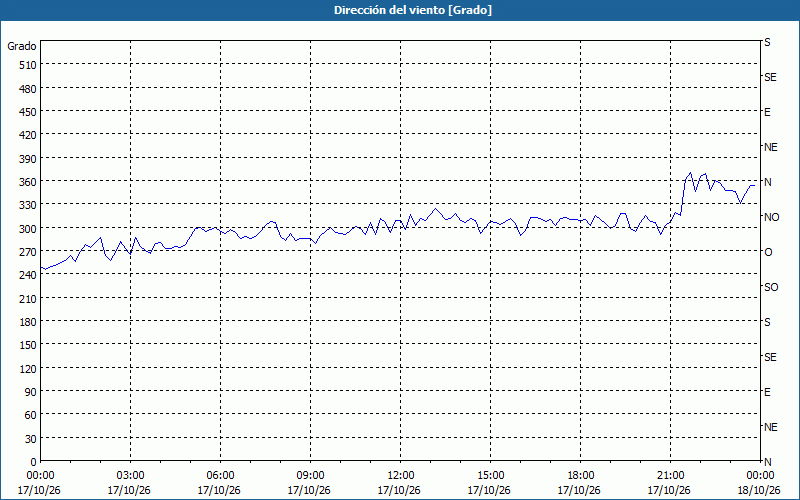The image size is (800, 500).
Task: Pick the 420 y-axis value
Action: [28, 135]
